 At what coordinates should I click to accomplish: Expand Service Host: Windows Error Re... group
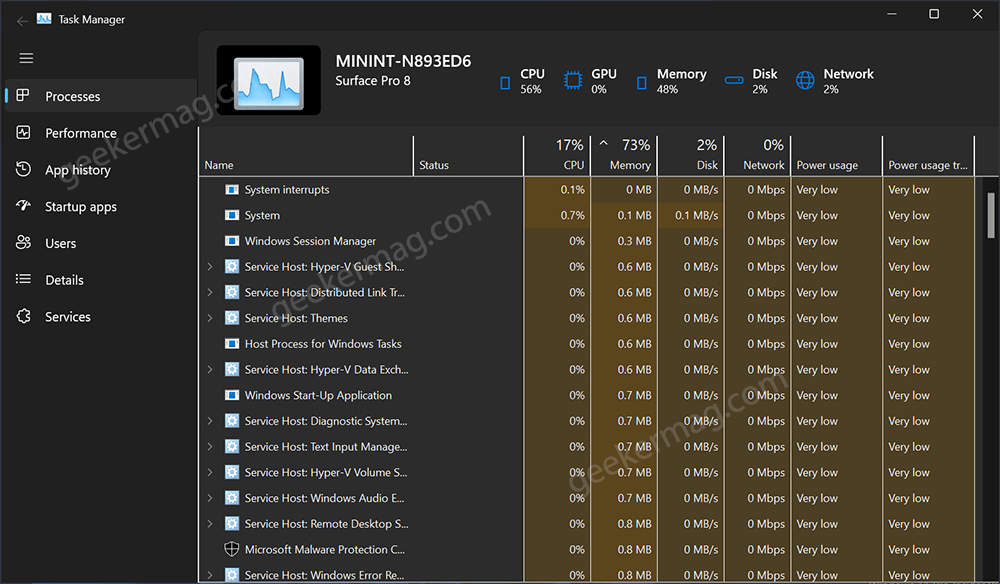click(x=210, y=574)
